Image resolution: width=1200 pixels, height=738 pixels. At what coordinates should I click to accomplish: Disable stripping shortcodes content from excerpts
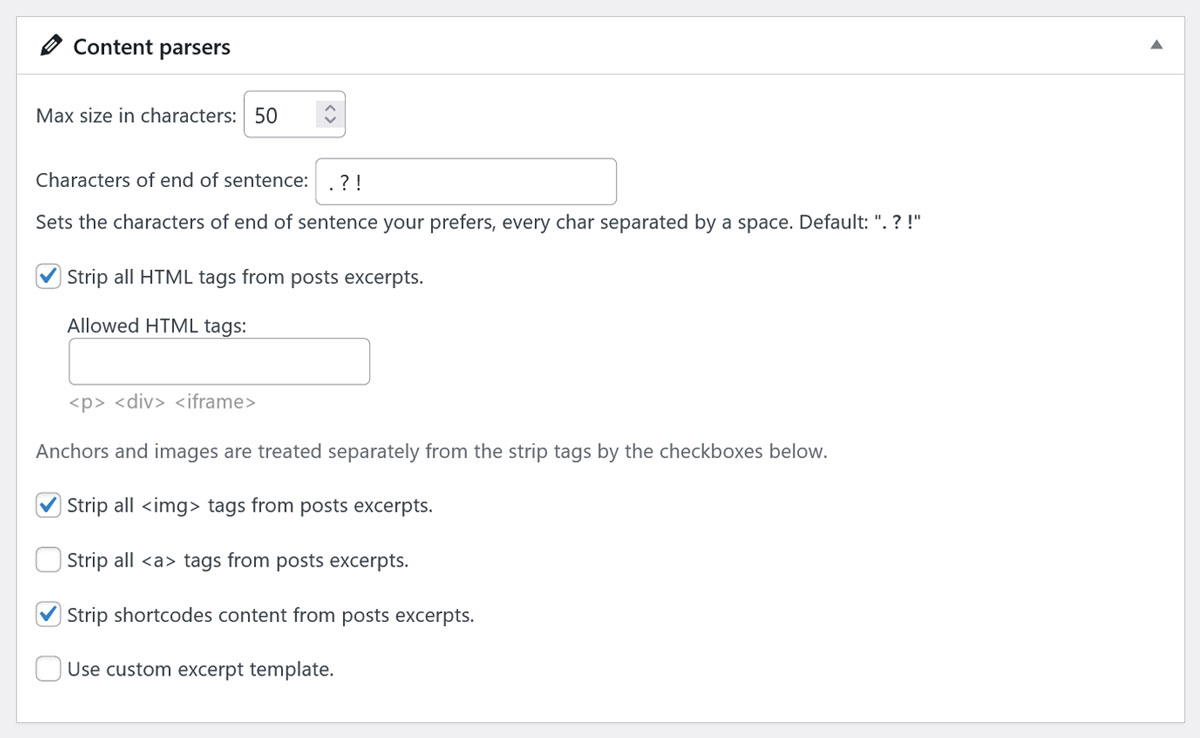pos(48,614)
